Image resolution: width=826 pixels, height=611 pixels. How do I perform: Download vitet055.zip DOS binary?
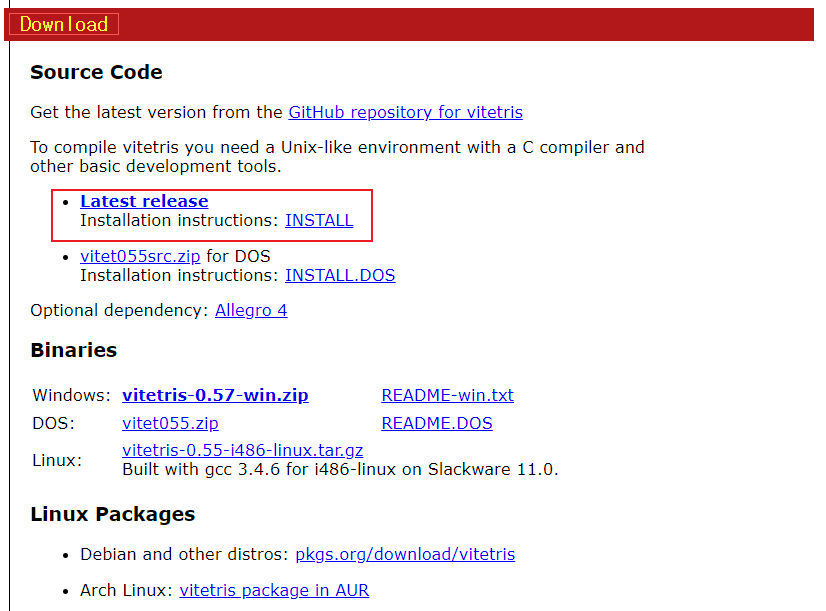(x=170, y=423)
